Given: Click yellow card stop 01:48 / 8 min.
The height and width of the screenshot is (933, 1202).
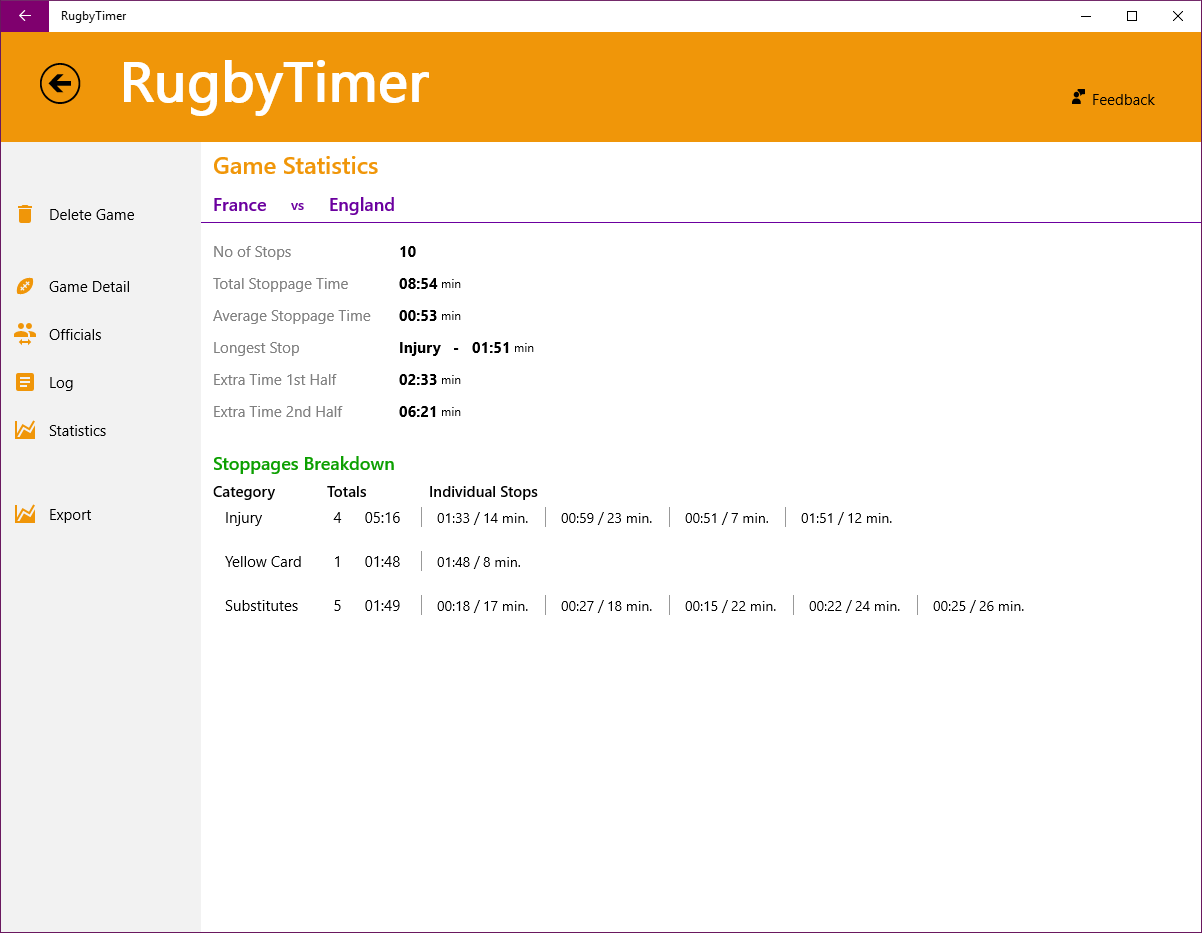Looking at the screenshot, I should [x=479, y=562].
